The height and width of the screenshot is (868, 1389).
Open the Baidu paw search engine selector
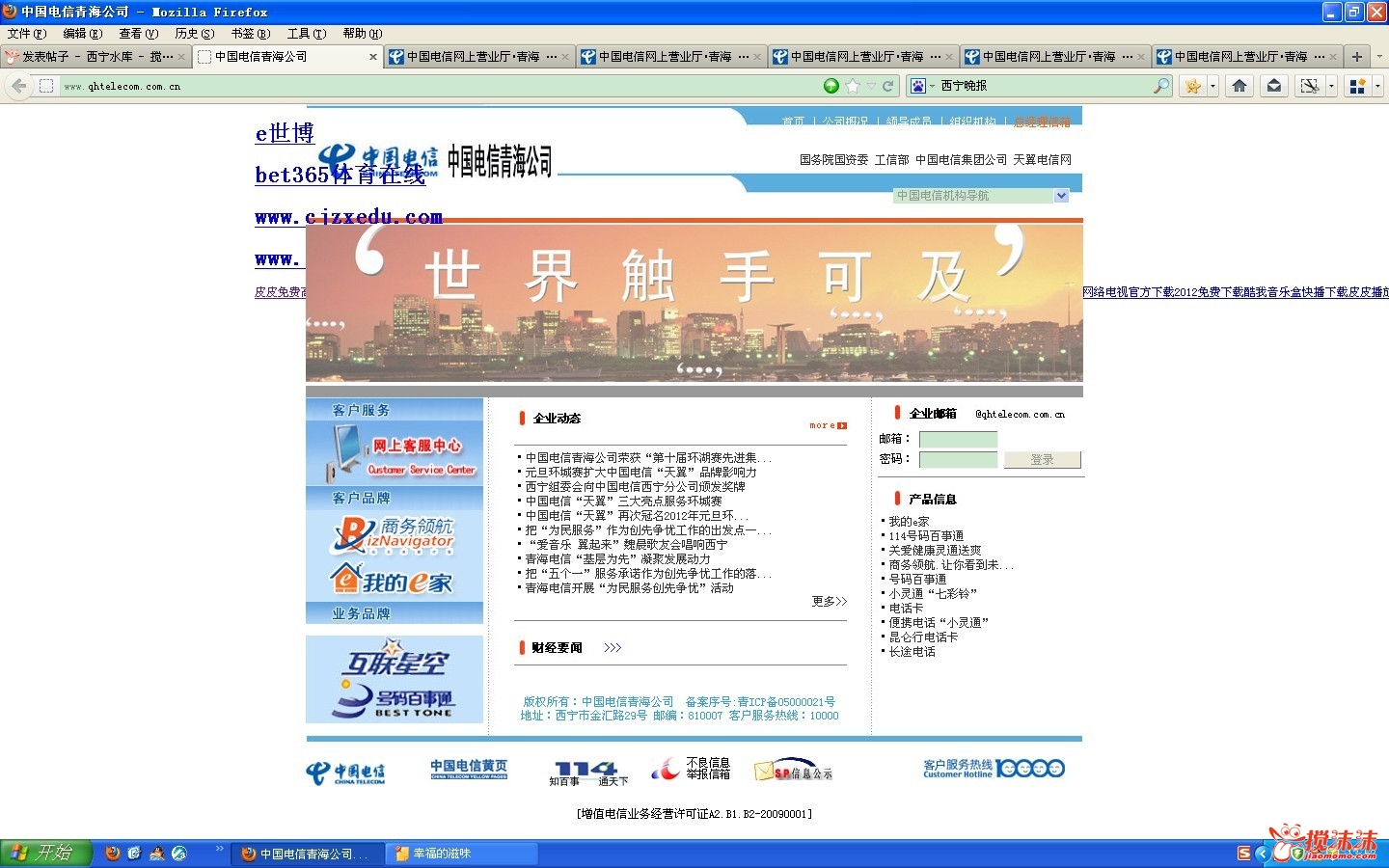coord(923,86)
